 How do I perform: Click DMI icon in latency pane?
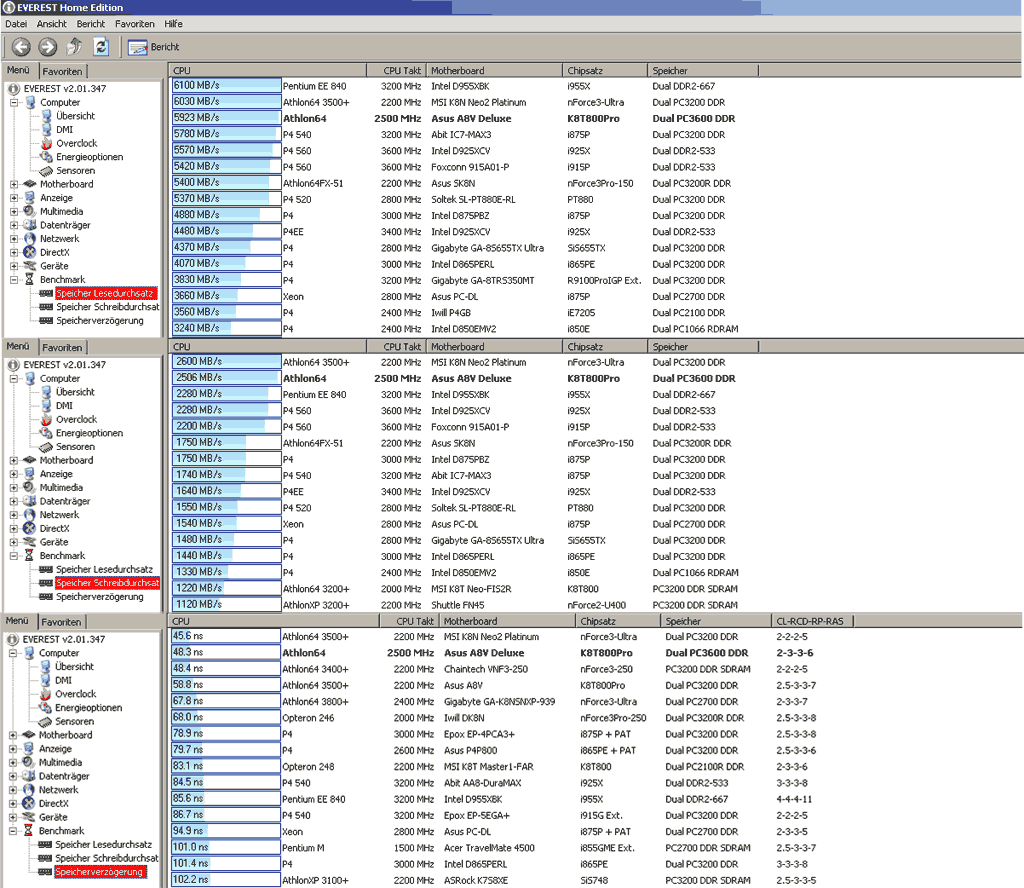pyautogui.click(x=45, y=680)
